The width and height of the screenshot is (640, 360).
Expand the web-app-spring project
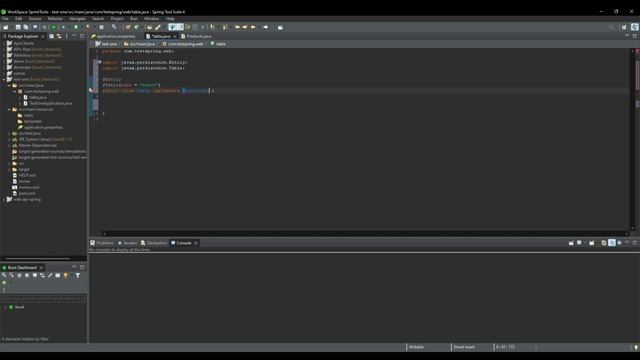point(4,200)
